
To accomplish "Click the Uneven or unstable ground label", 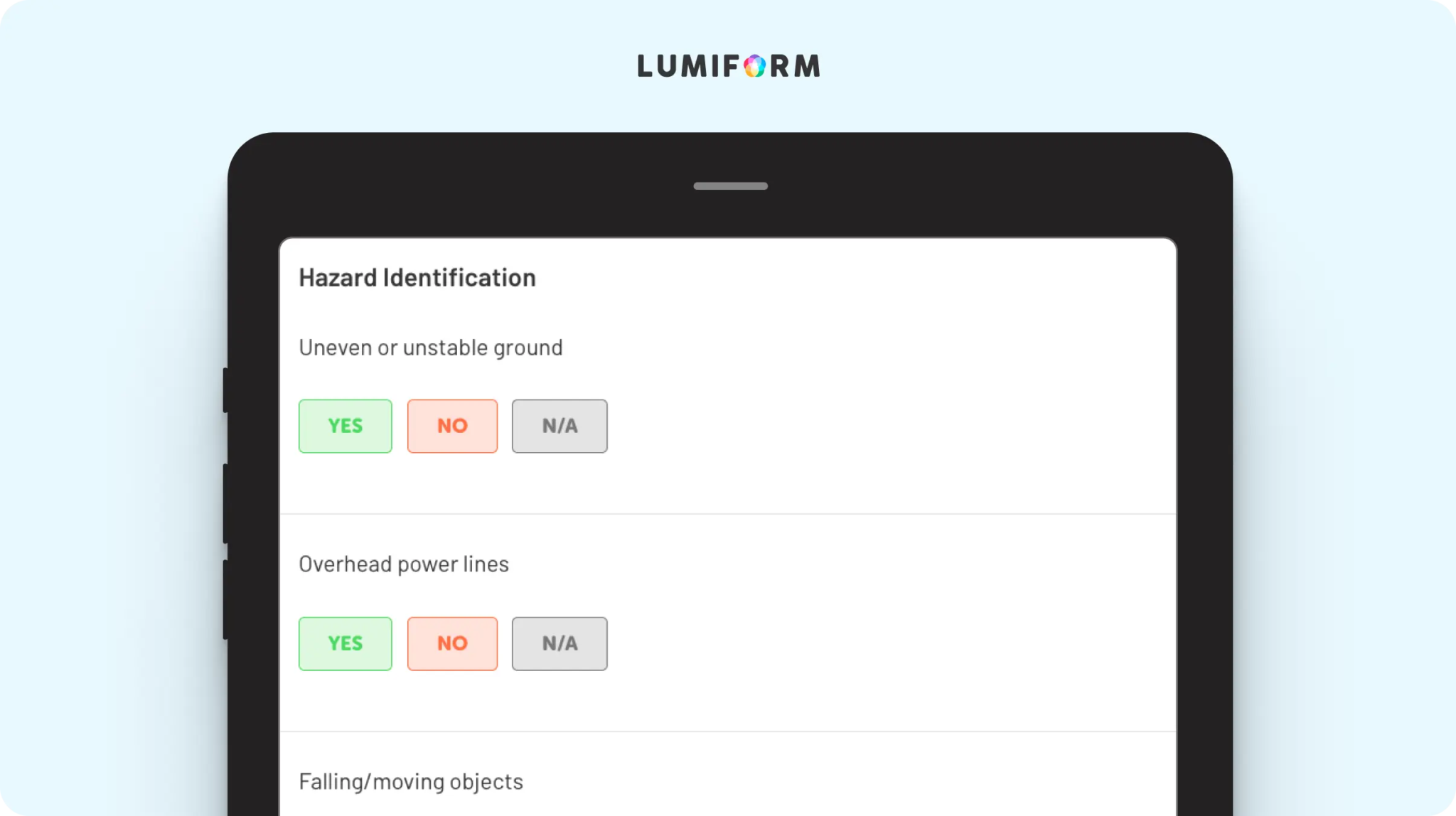I will pos(431,348).
